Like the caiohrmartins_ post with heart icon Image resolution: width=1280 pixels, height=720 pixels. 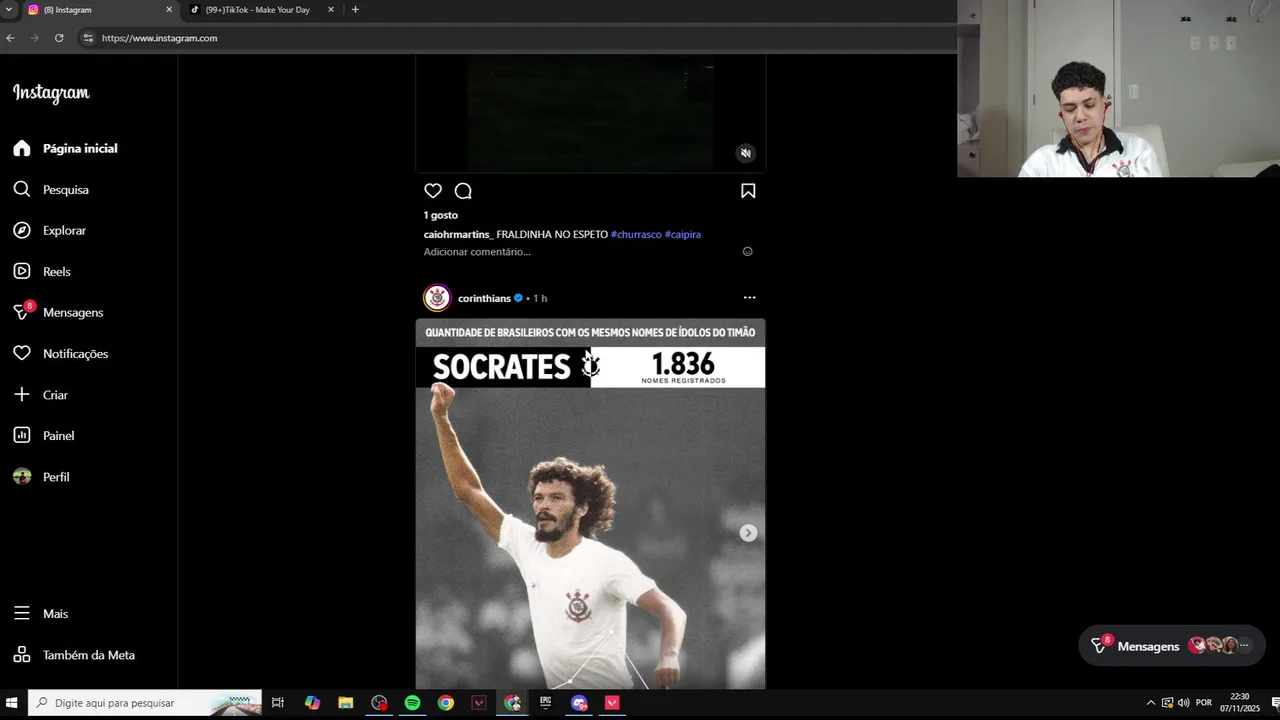(x=433, y=191)
